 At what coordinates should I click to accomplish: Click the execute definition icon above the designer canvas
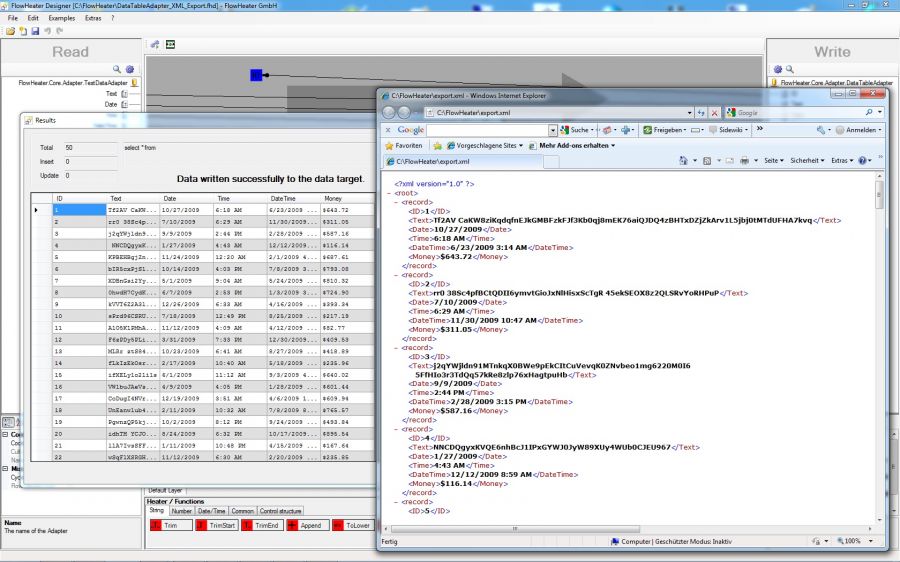(155, 44)
